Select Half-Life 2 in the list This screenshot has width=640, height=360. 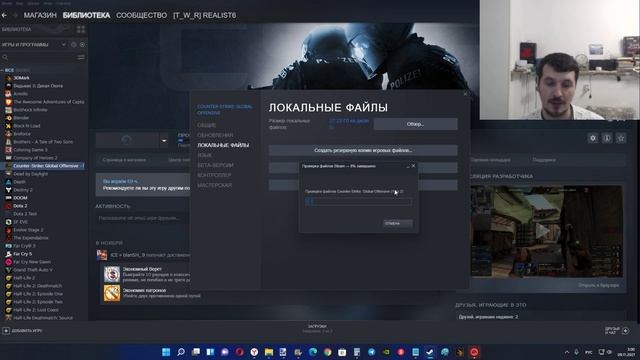pos(24,278)
